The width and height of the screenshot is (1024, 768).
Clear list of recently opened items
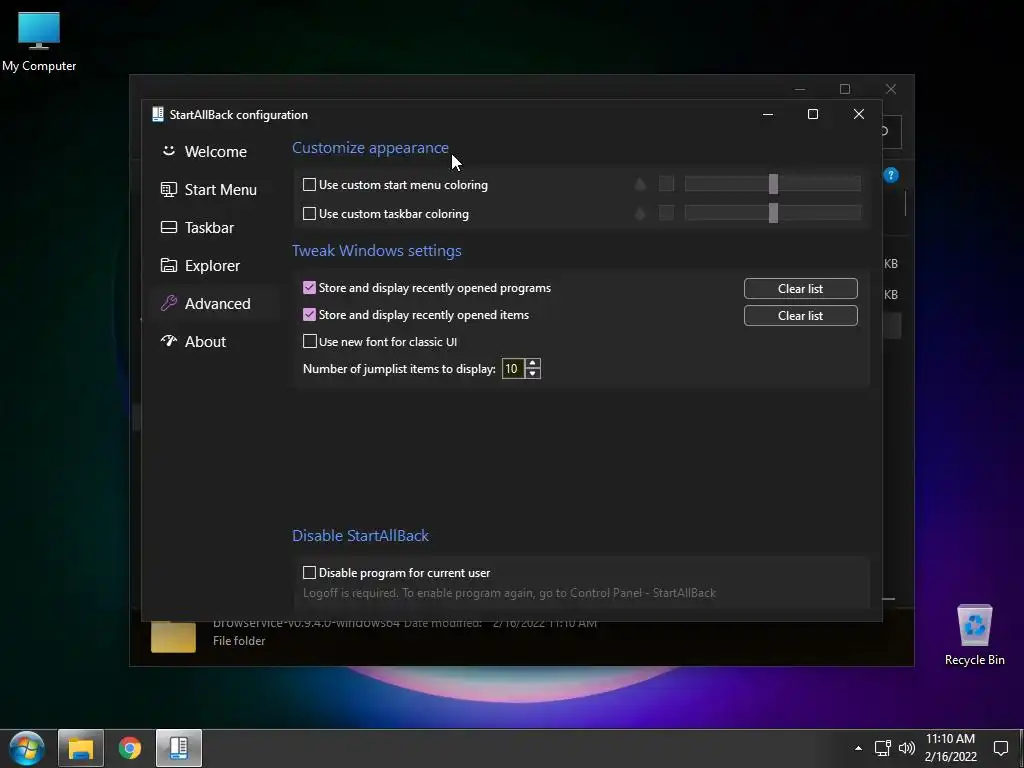(801, 315)
